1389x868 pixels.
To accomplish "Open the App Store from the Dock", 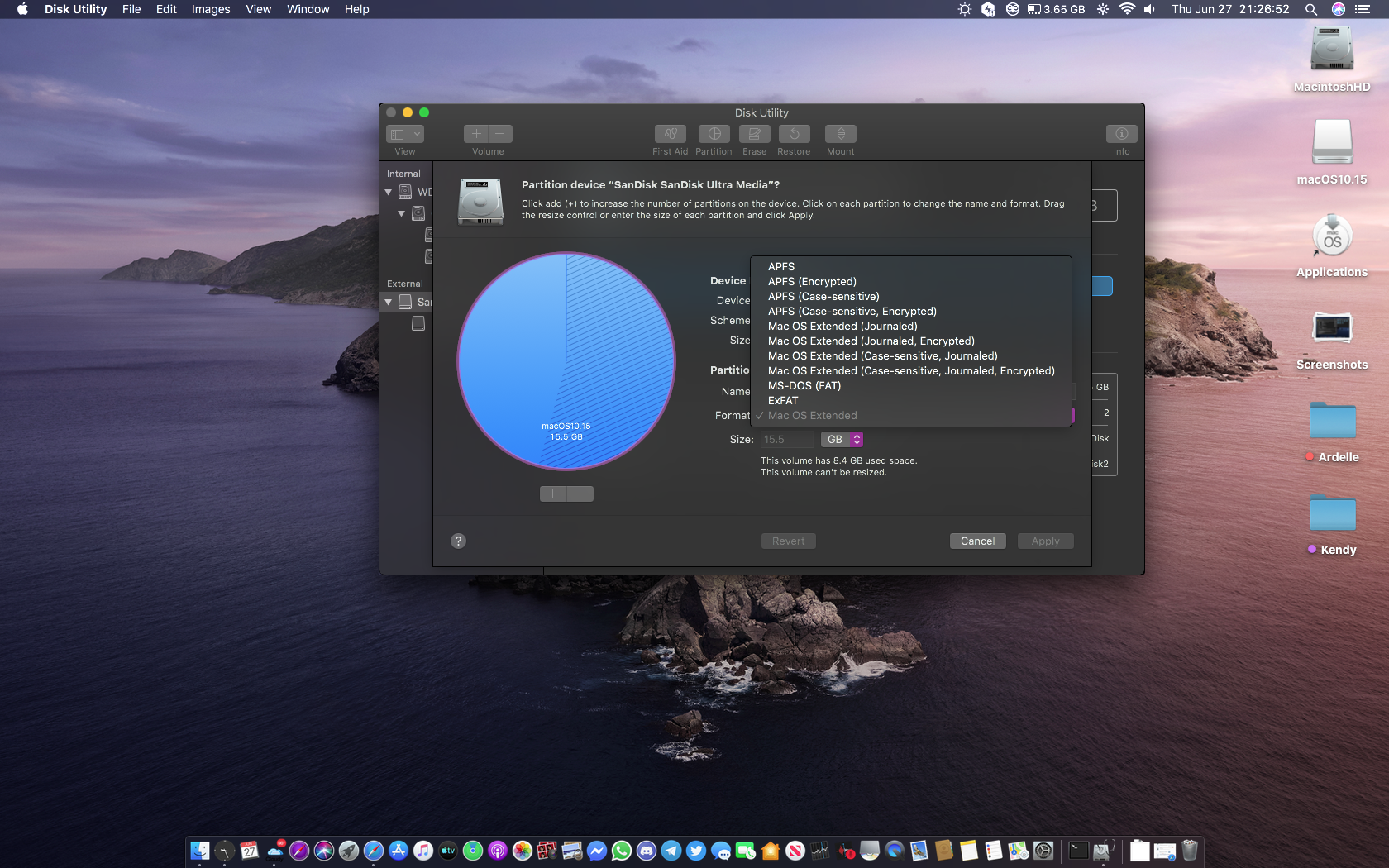I will [x=399, y=851].
